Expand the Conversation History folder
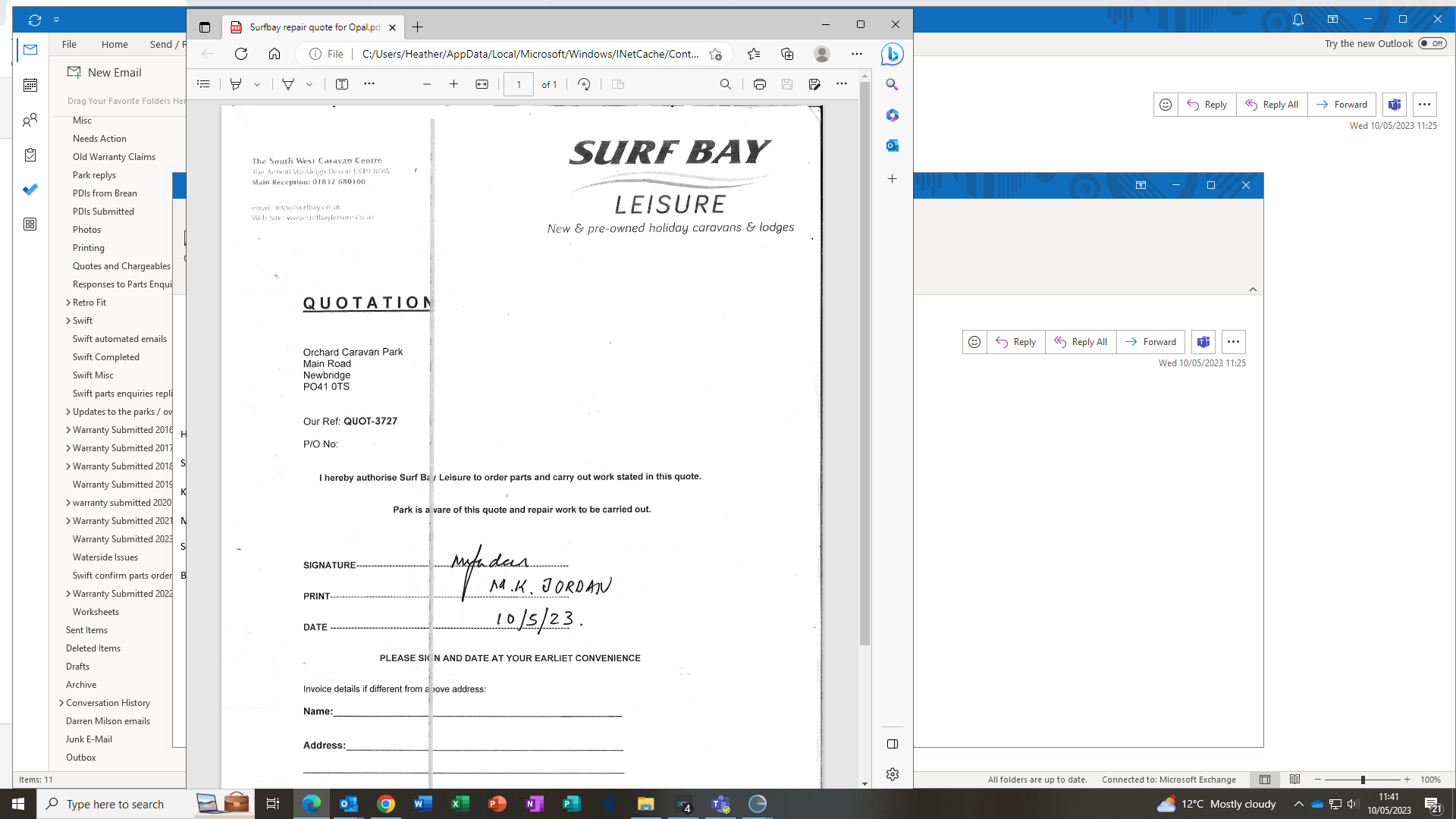 point(61,703)
